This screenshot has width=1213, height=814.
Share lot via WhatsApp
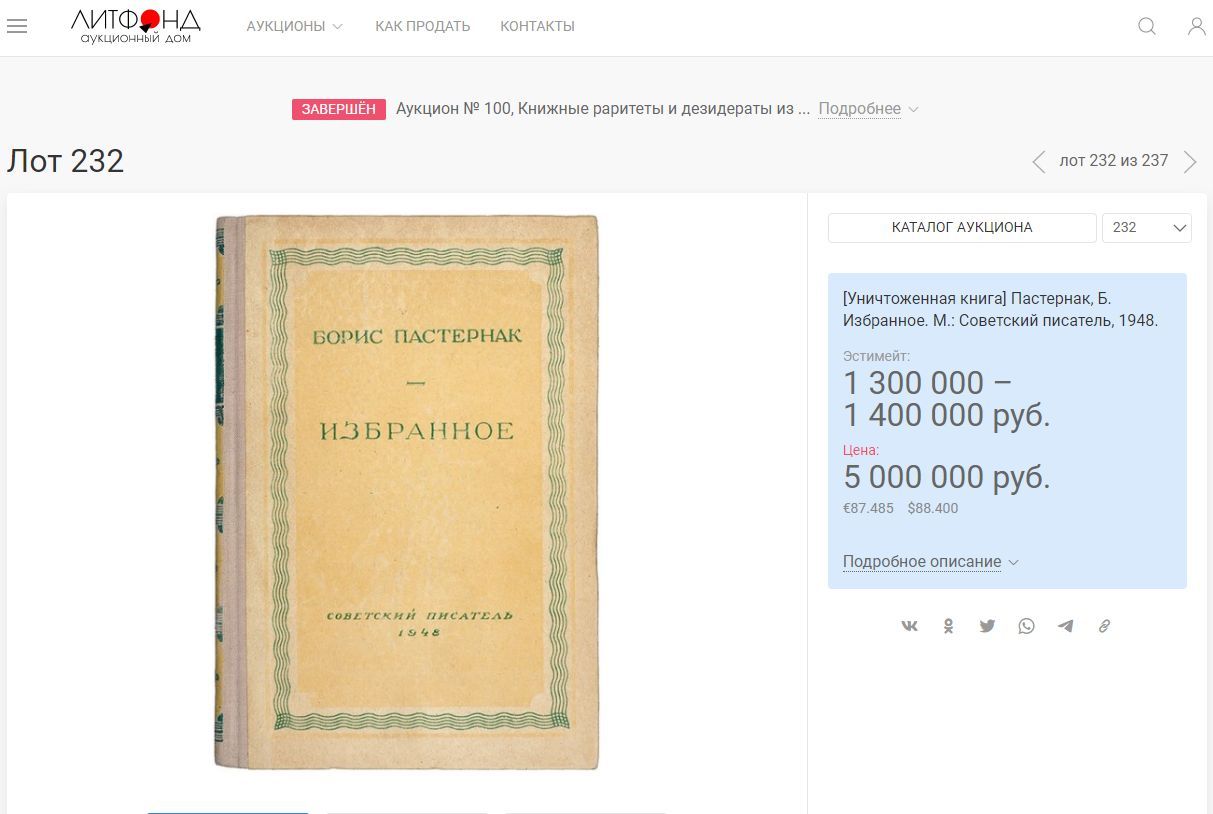[x=1026, y=626]
